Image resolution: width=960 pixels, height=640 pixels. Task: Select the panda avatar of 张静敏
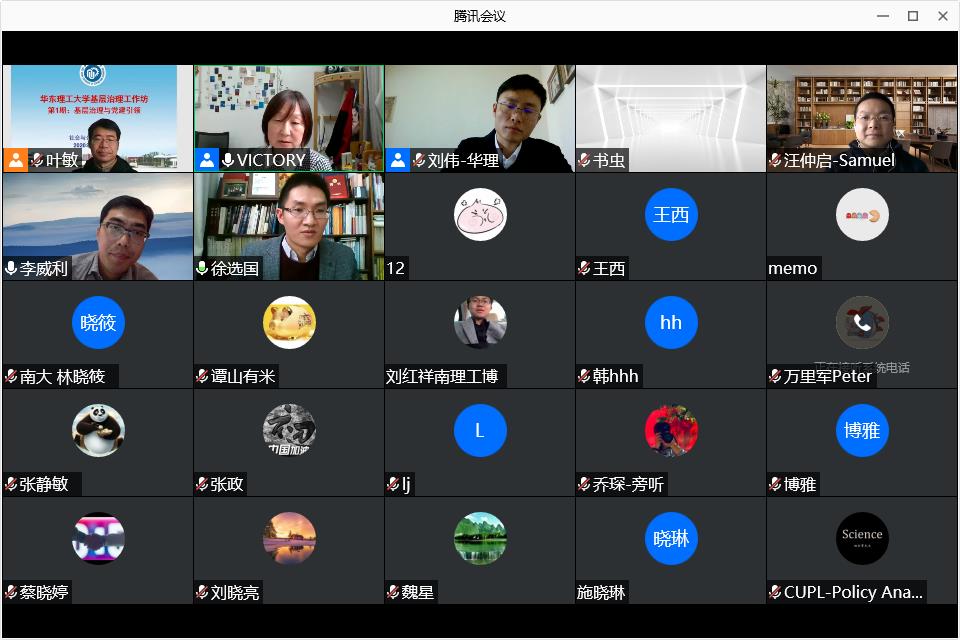tap(98, 430)
